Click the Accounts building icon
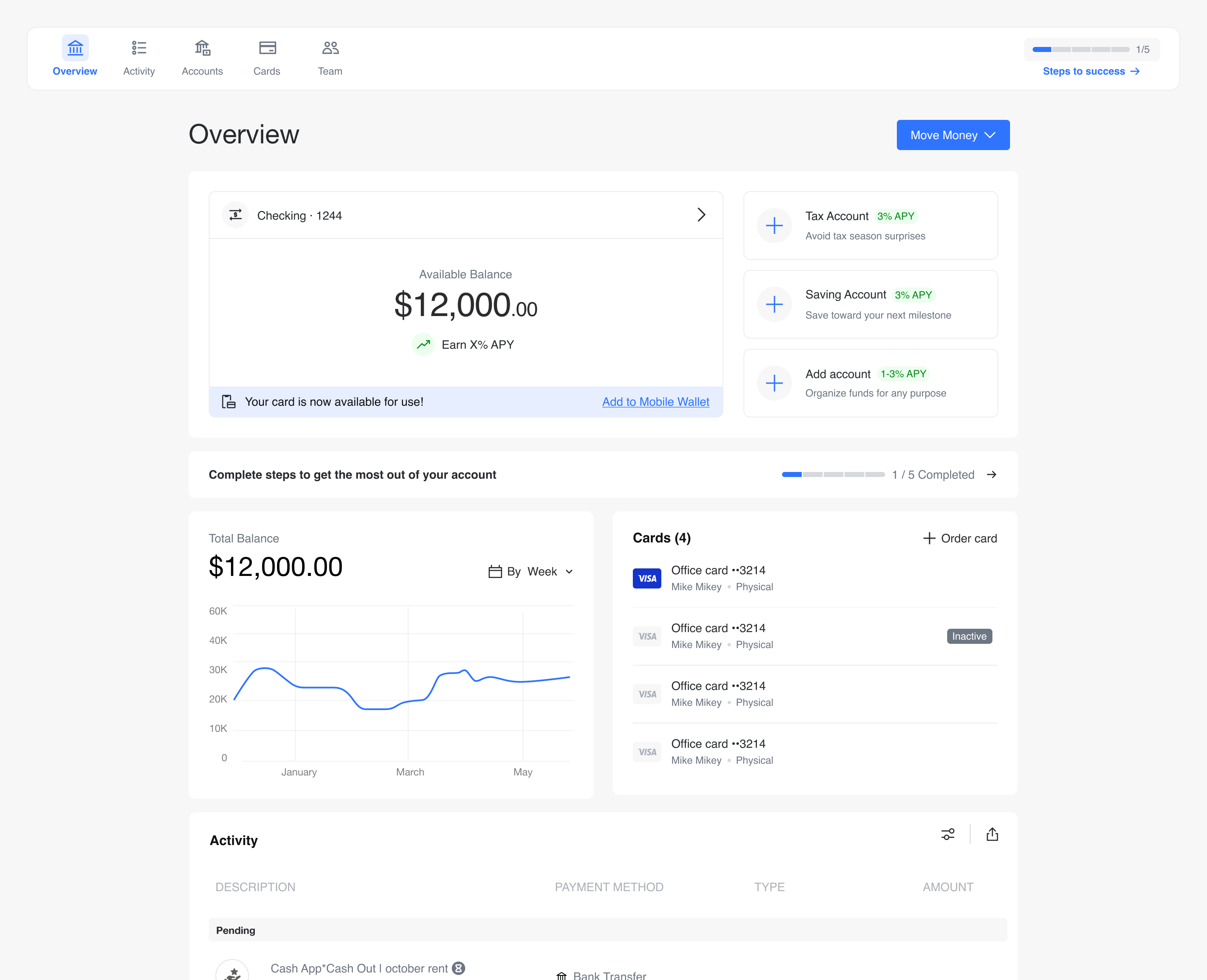The width and height of the screenshot is (1207, 980). click(x=202, y=48)
